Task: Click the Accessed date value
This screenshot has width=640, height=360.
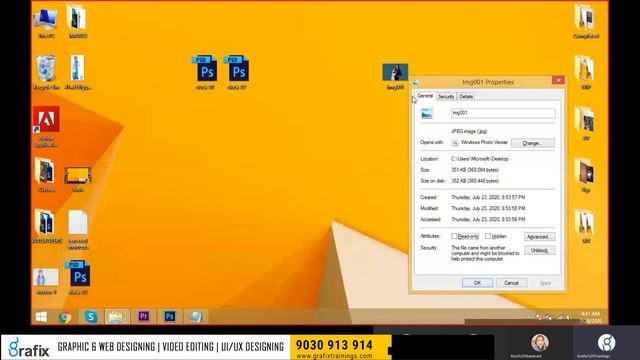Action: point(488,219)
